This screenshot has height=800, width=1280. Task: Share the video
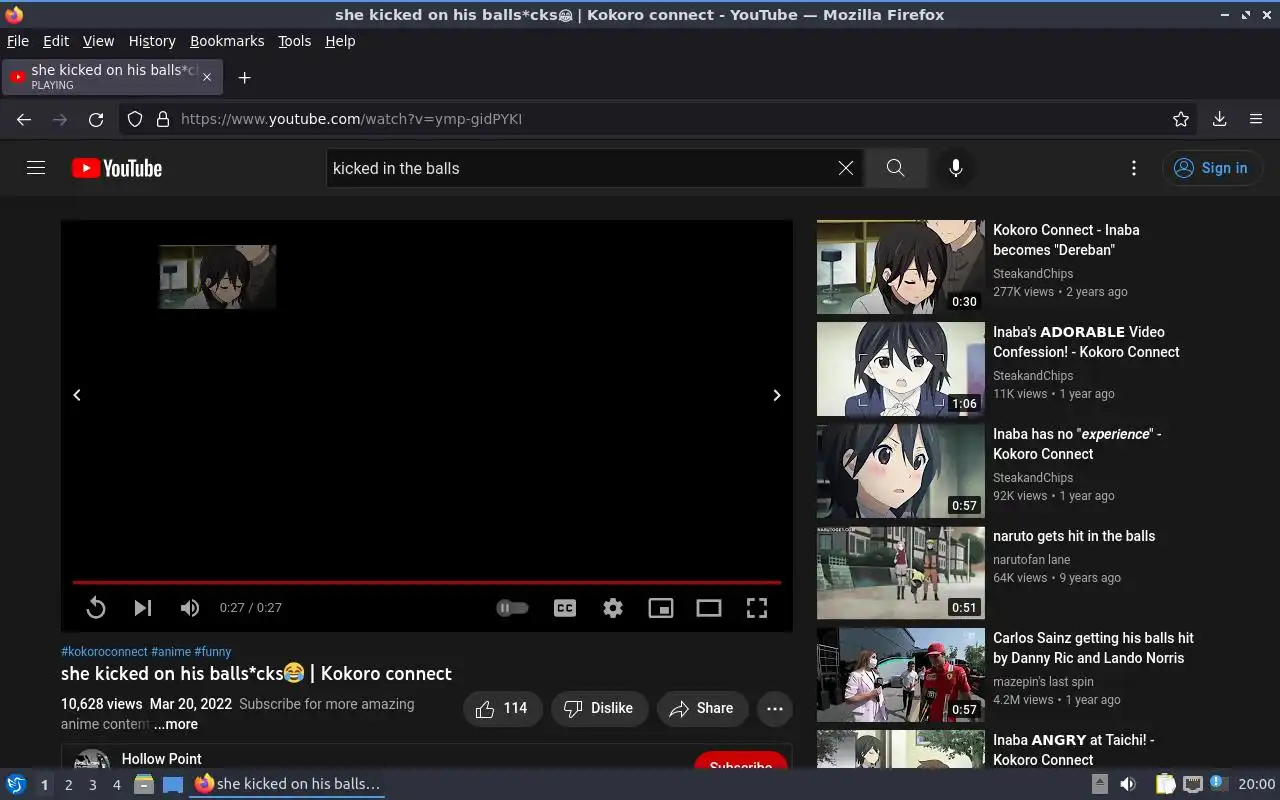click(x=702, y=708)
